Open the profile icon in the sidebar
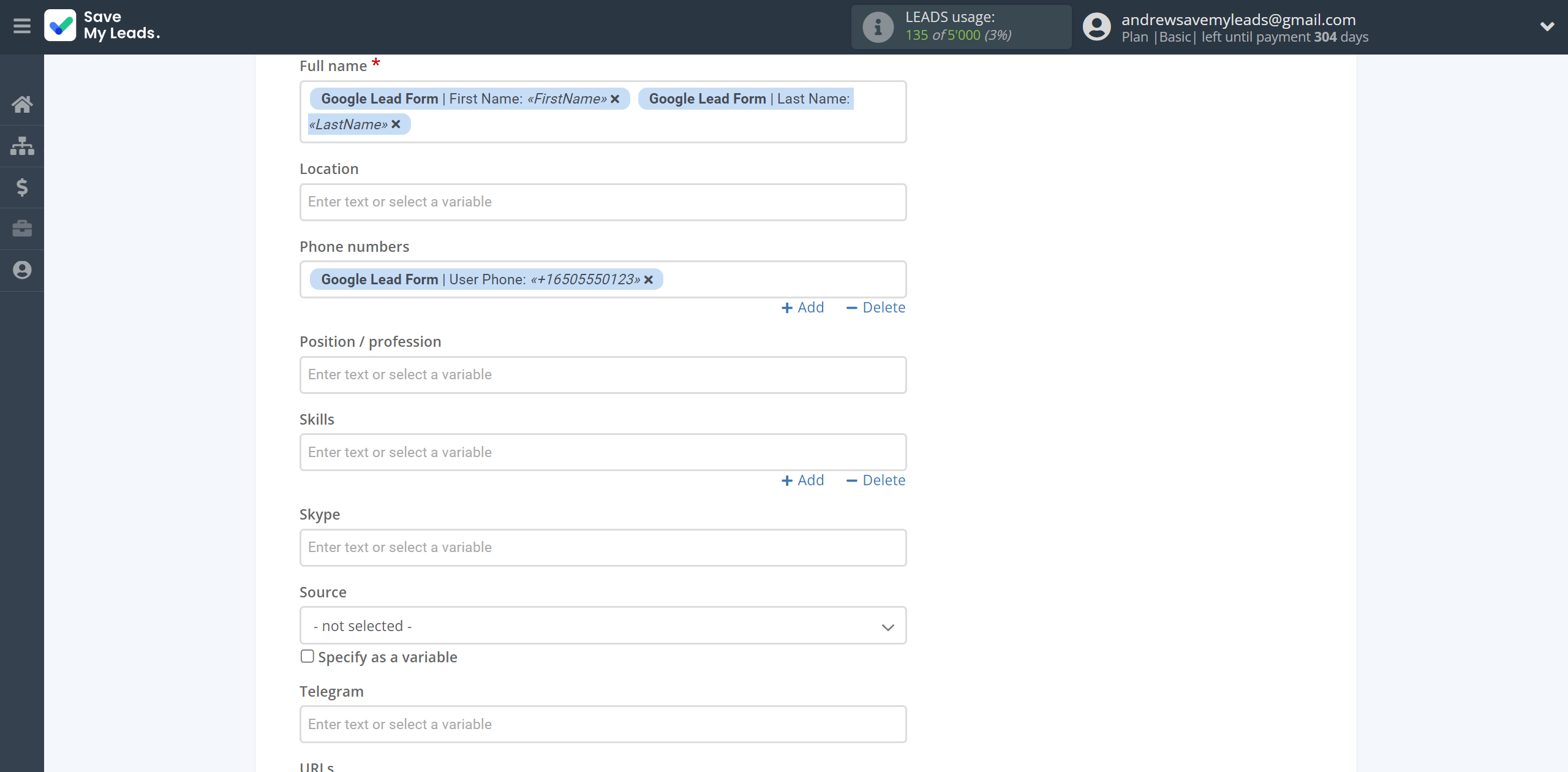The image size is (1568, 772). coord(22,270)
